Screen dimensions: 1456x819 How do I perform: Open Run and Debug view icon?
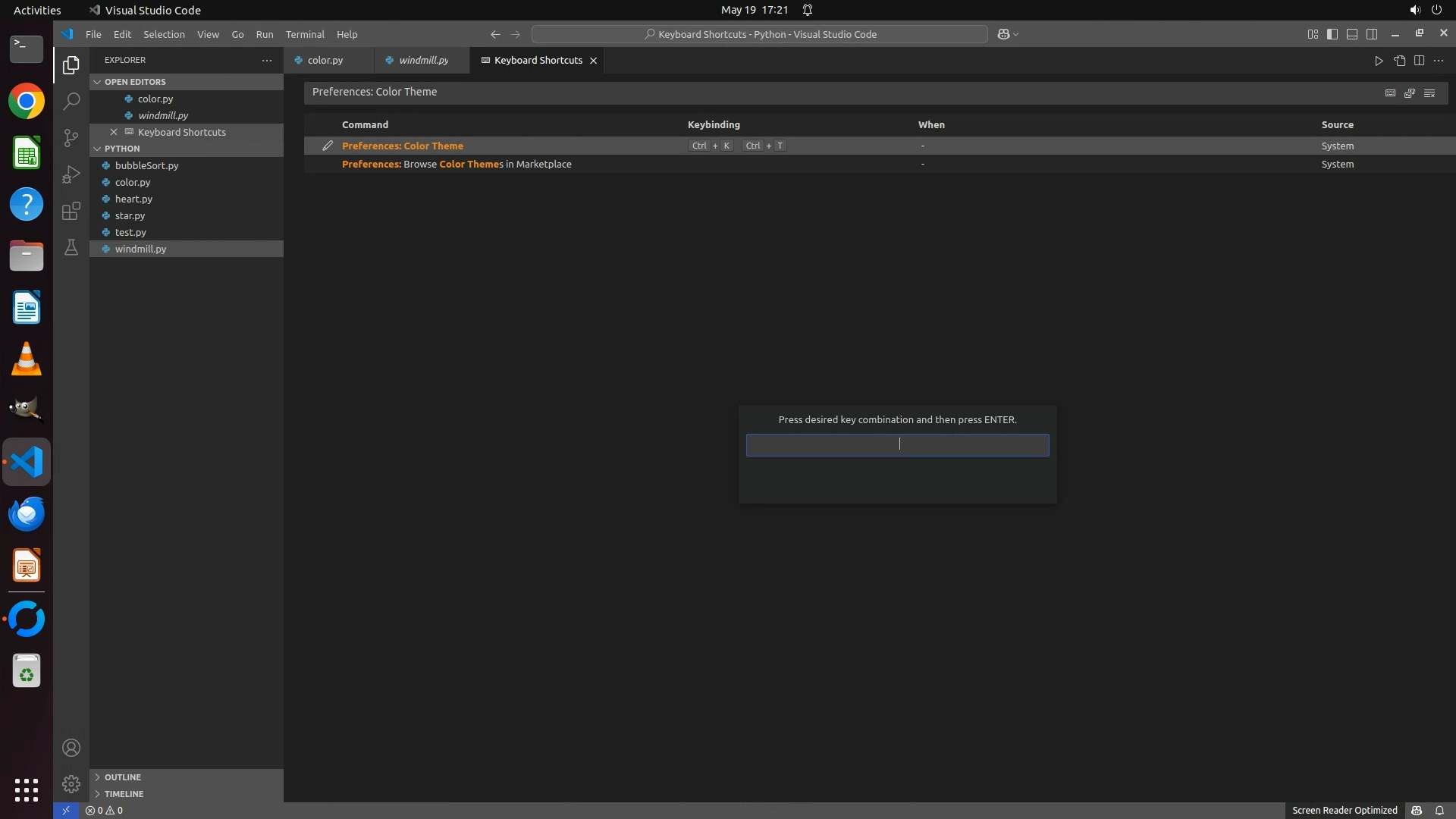click(x=71, y=174)
